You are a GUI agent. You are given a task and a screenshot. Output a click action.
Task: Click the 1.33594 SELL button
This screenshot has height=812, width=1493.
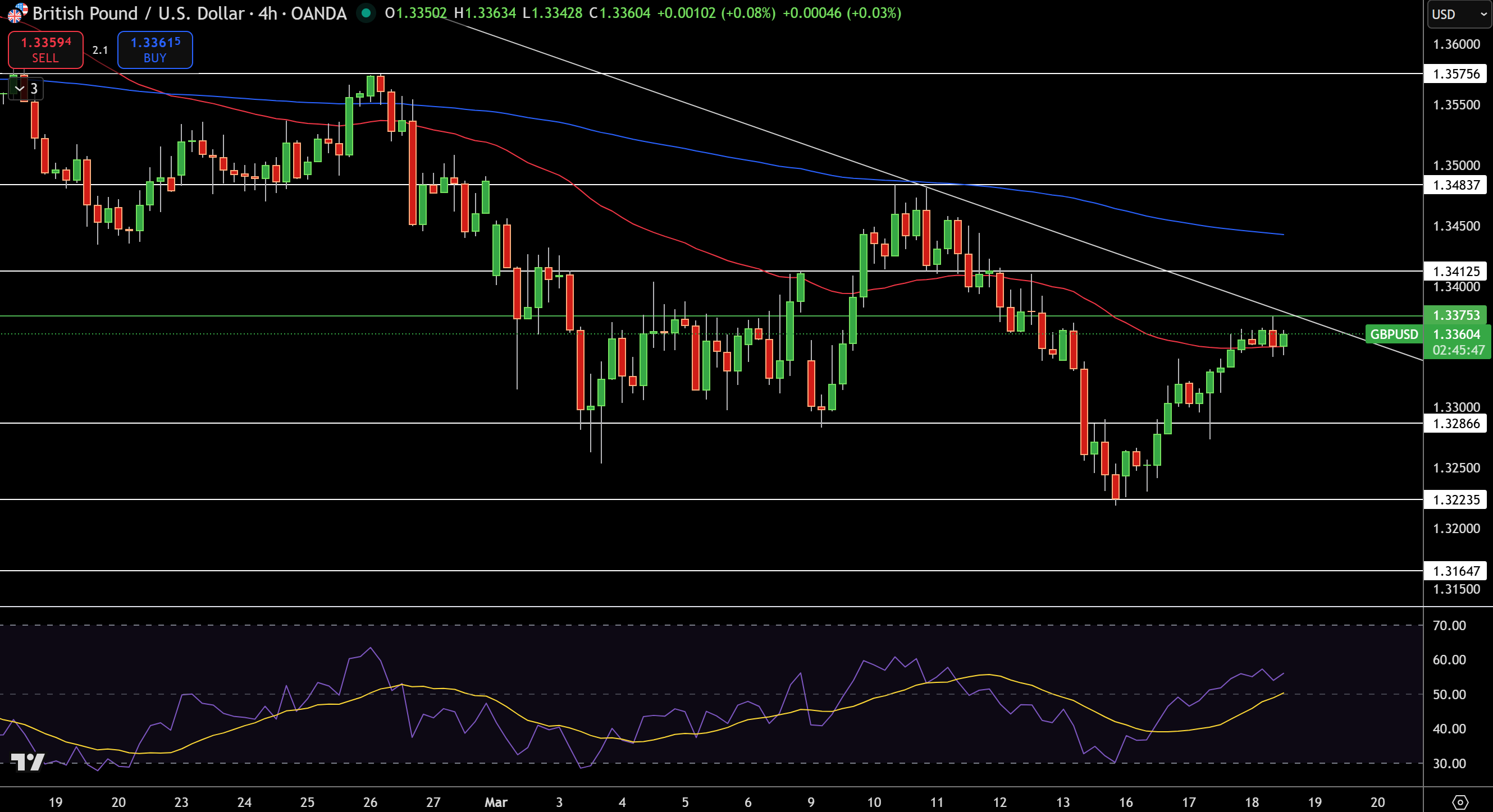[x=45, y=50]
